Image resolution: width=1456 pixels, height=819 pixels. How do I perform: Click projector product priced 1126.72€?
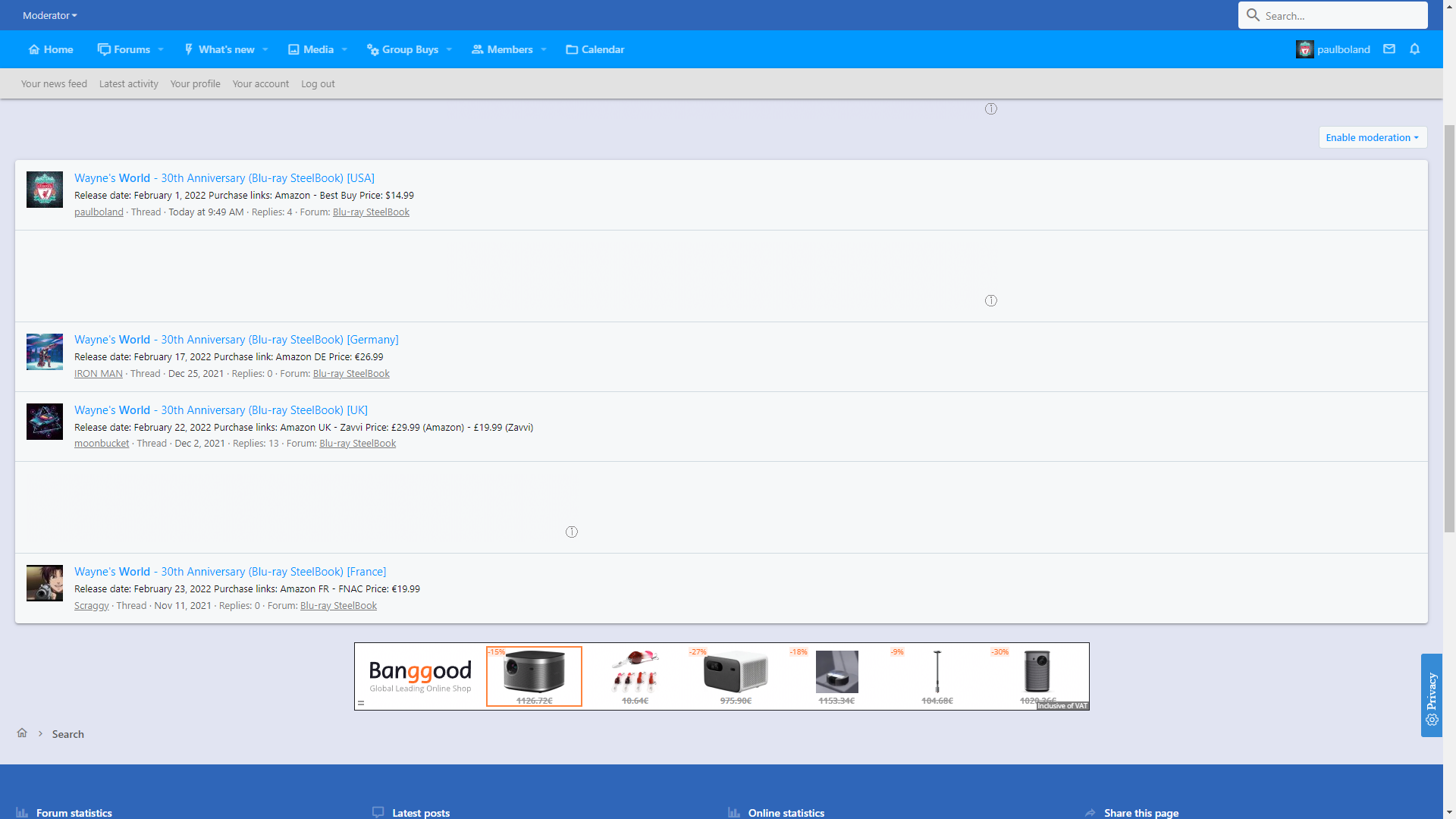tap(534, 676)
